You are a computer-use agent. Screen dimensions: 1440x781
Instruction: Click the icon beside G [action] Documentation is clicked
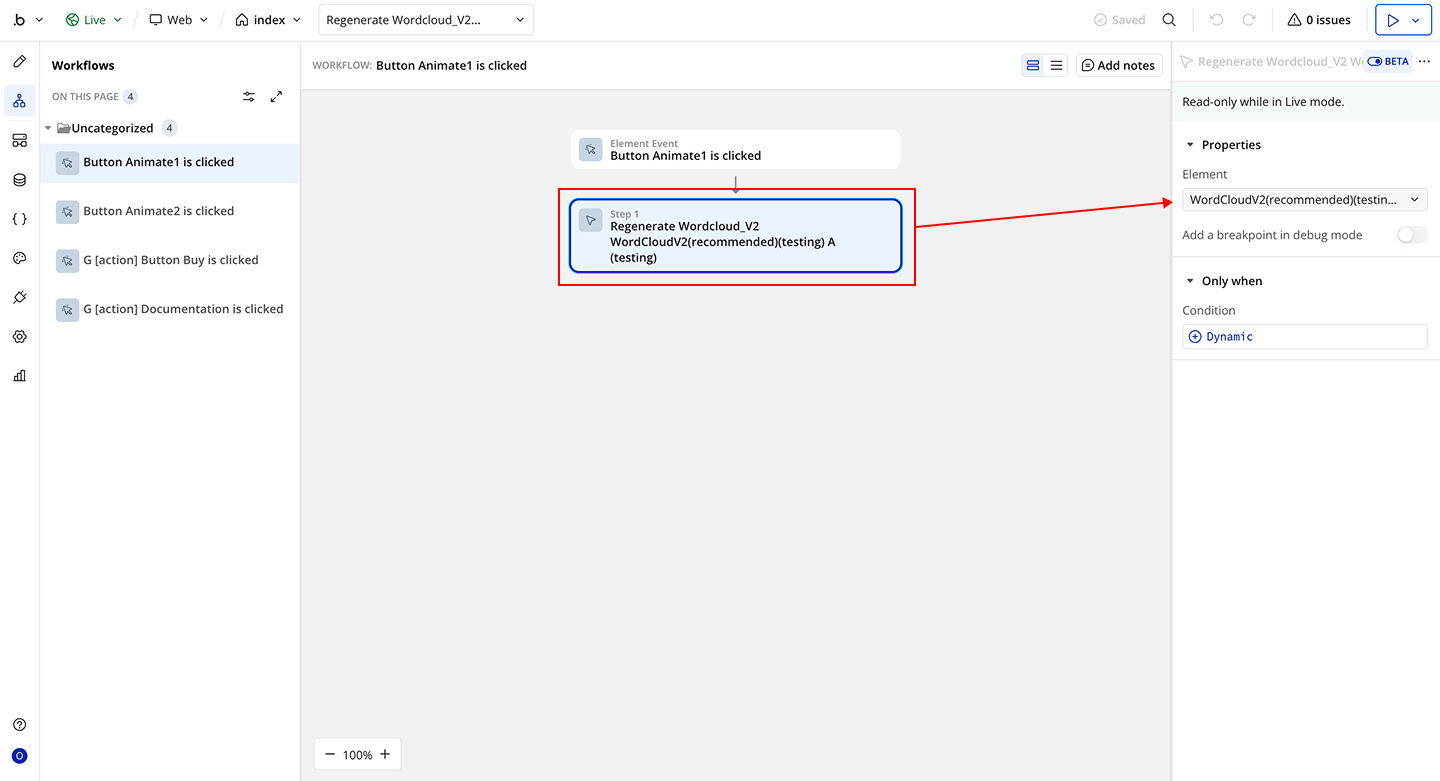pos(67,310)
